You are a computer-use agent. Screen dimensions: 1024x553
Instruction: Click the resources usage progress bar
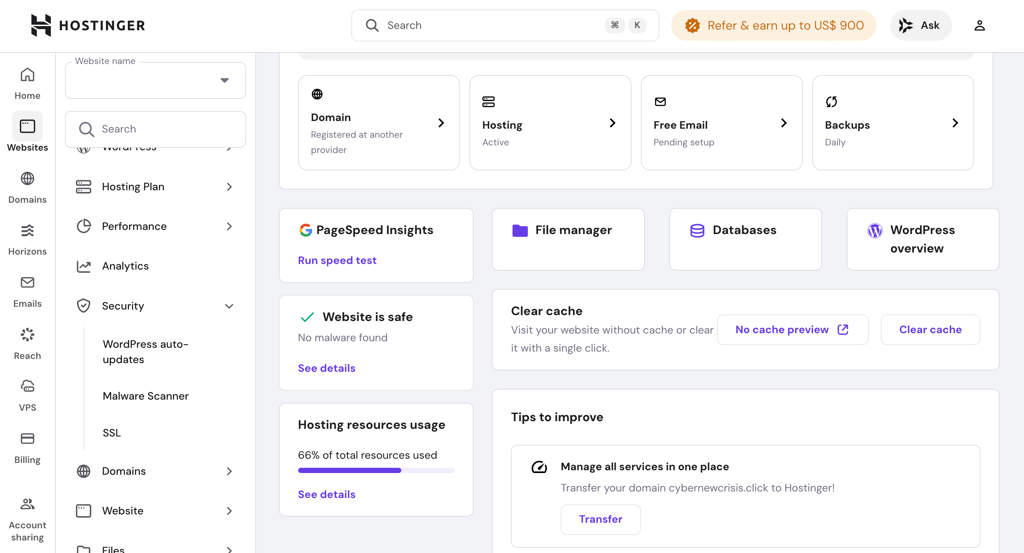[376, 470]
